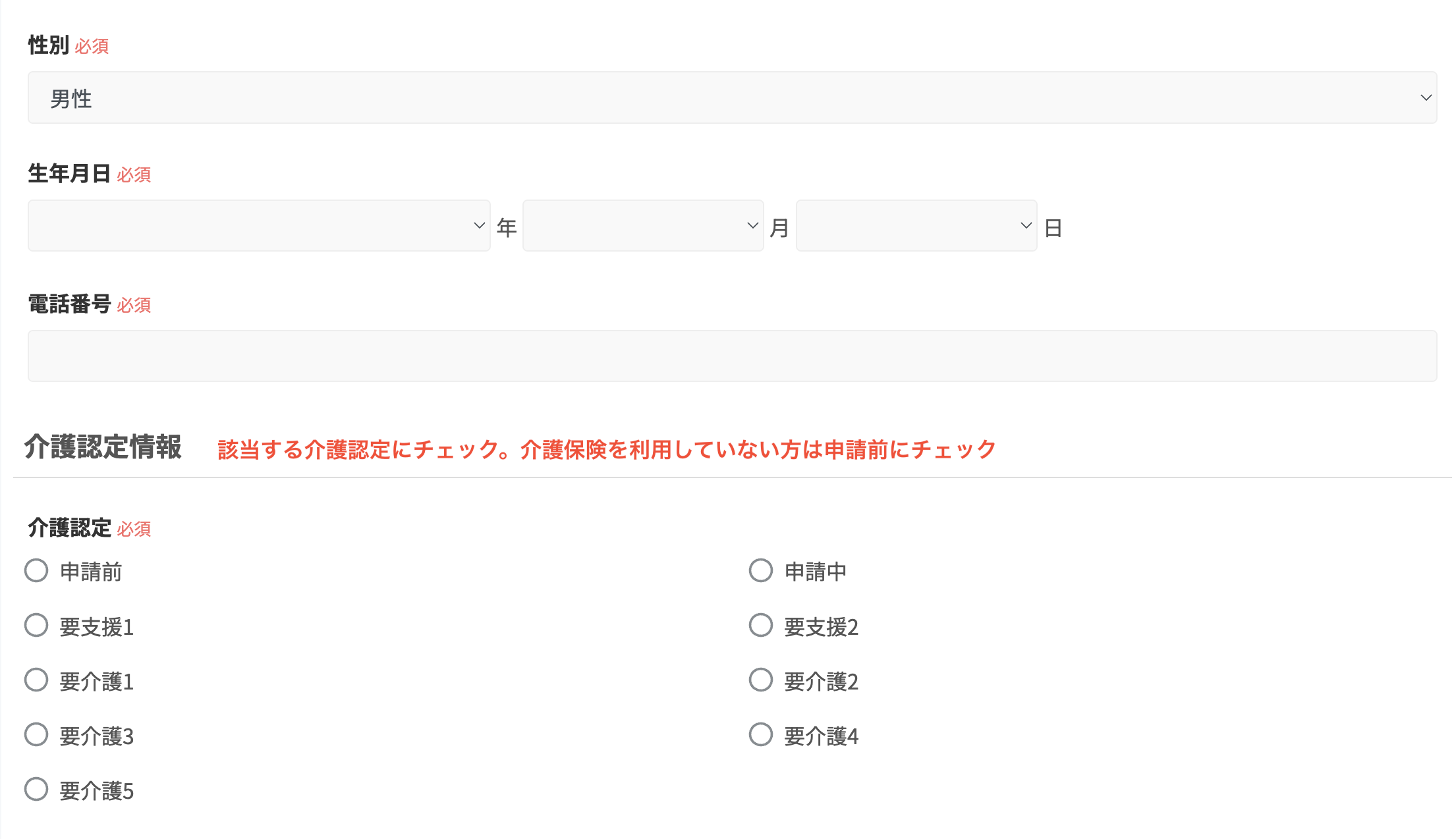Choose 要支援1 care level
The width and height of the screenshot is (1456, 839).
[x=36, y=625]
